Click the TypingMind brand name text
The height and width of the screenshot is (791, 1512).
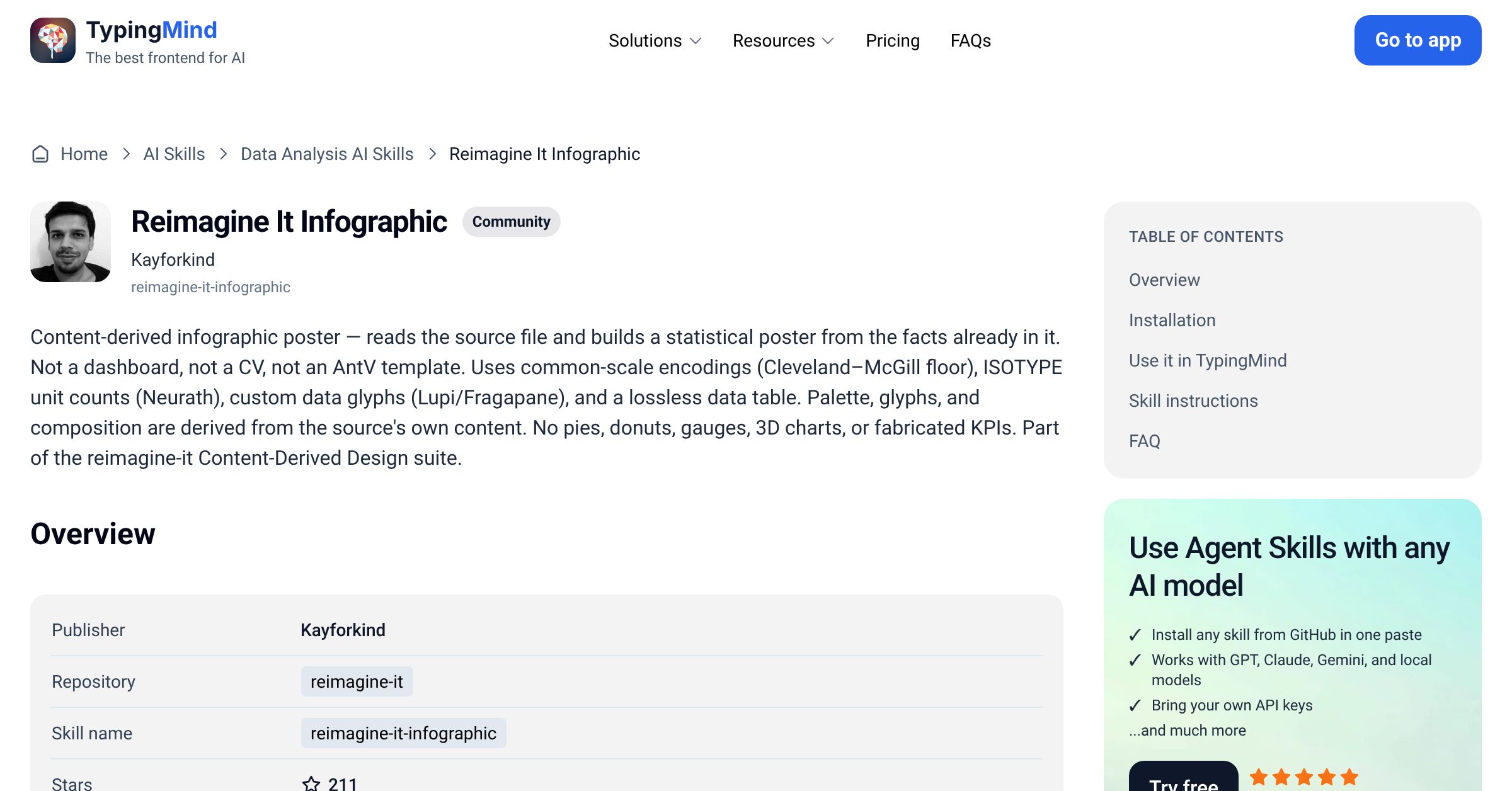[x=151, y=30]
